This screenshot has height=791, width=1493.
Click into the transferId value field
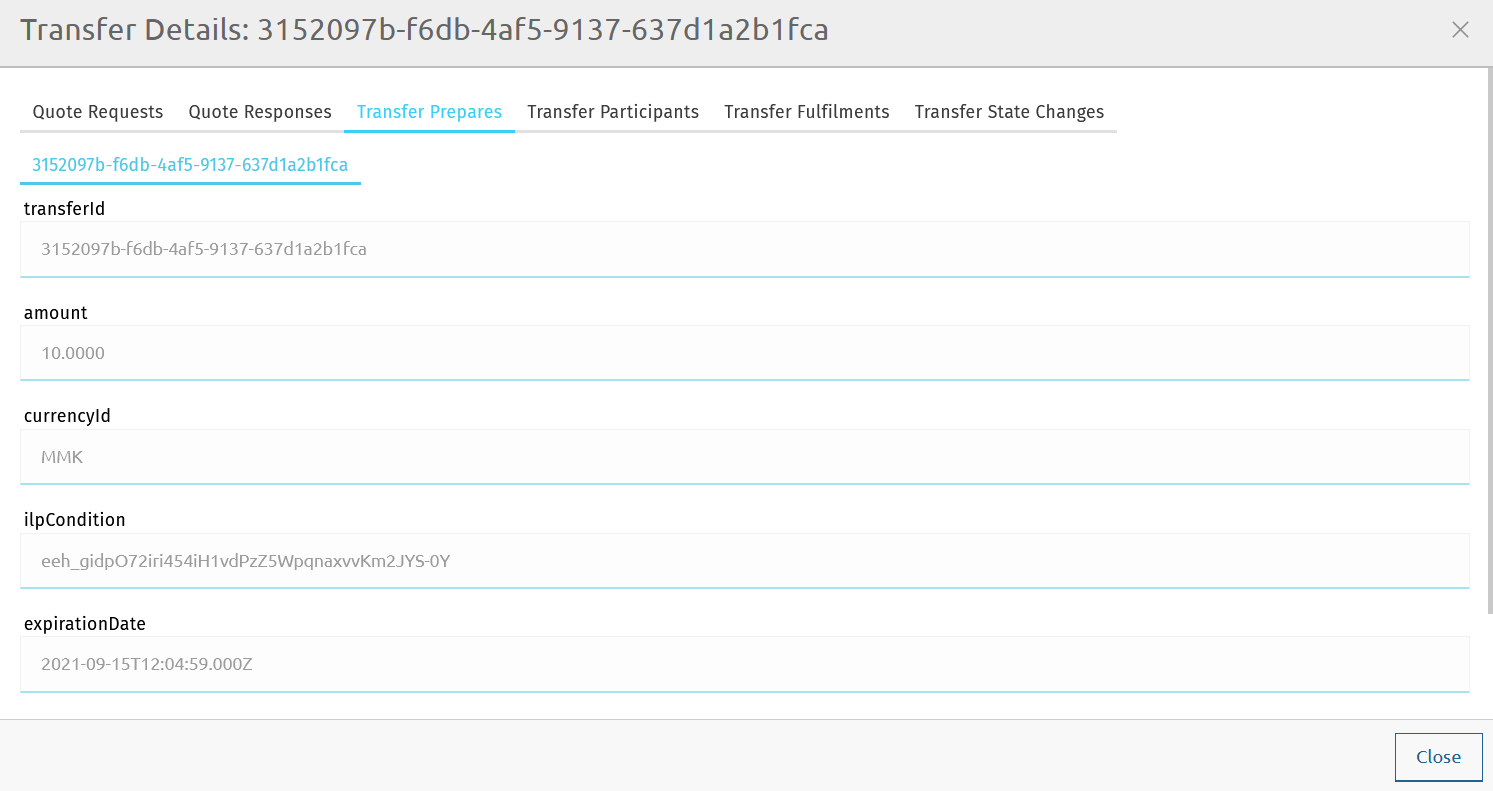[x=744, y=249]
